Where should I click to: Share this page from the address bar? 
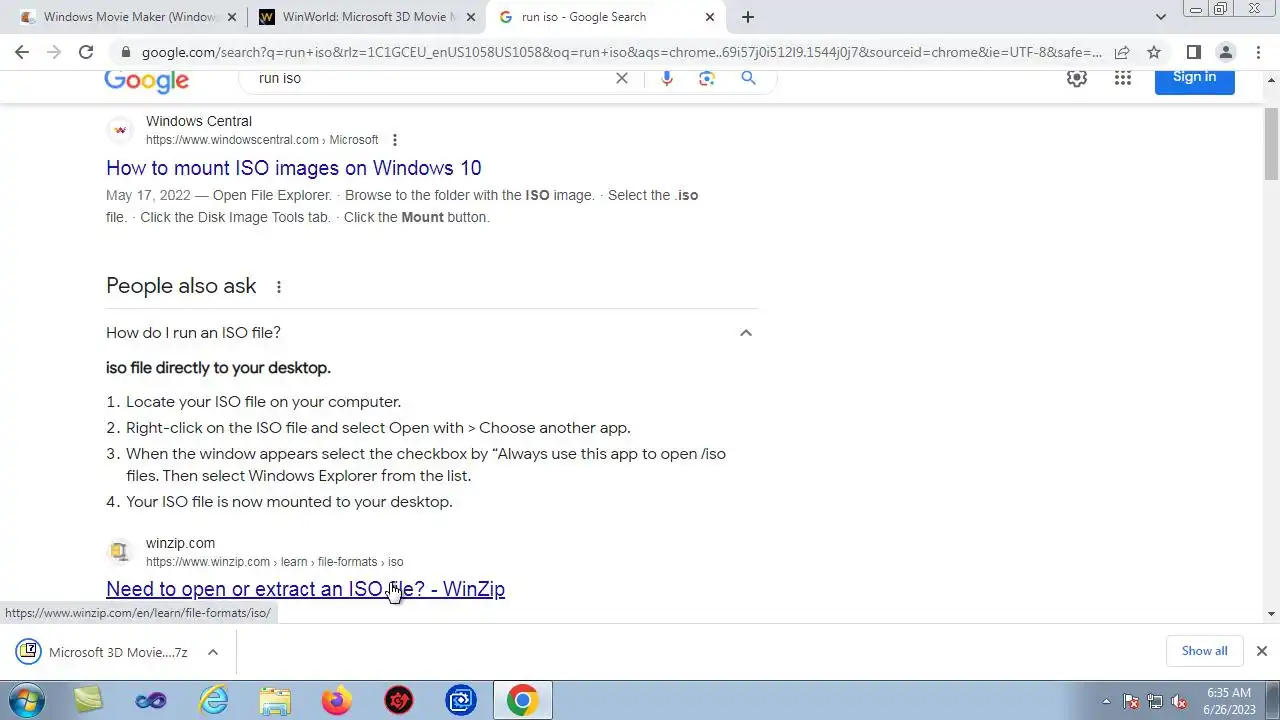pos(1122,52)
